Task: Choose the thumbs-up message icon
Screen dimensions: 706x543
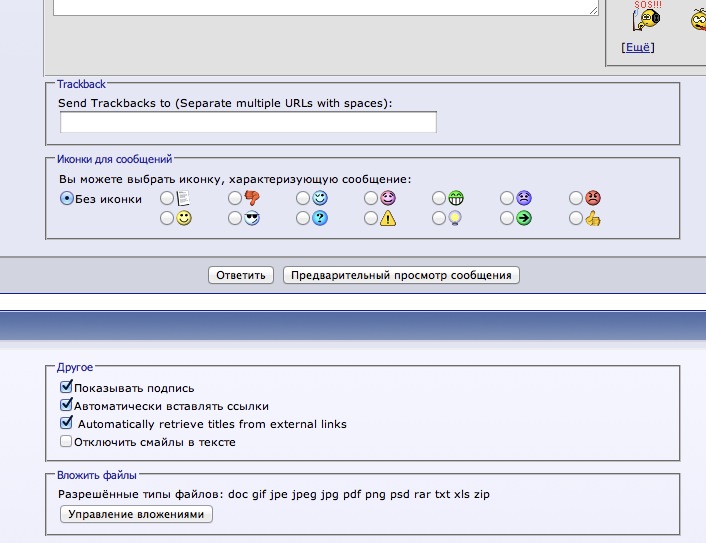Action: pyautogui.click(x=576, y=218)
